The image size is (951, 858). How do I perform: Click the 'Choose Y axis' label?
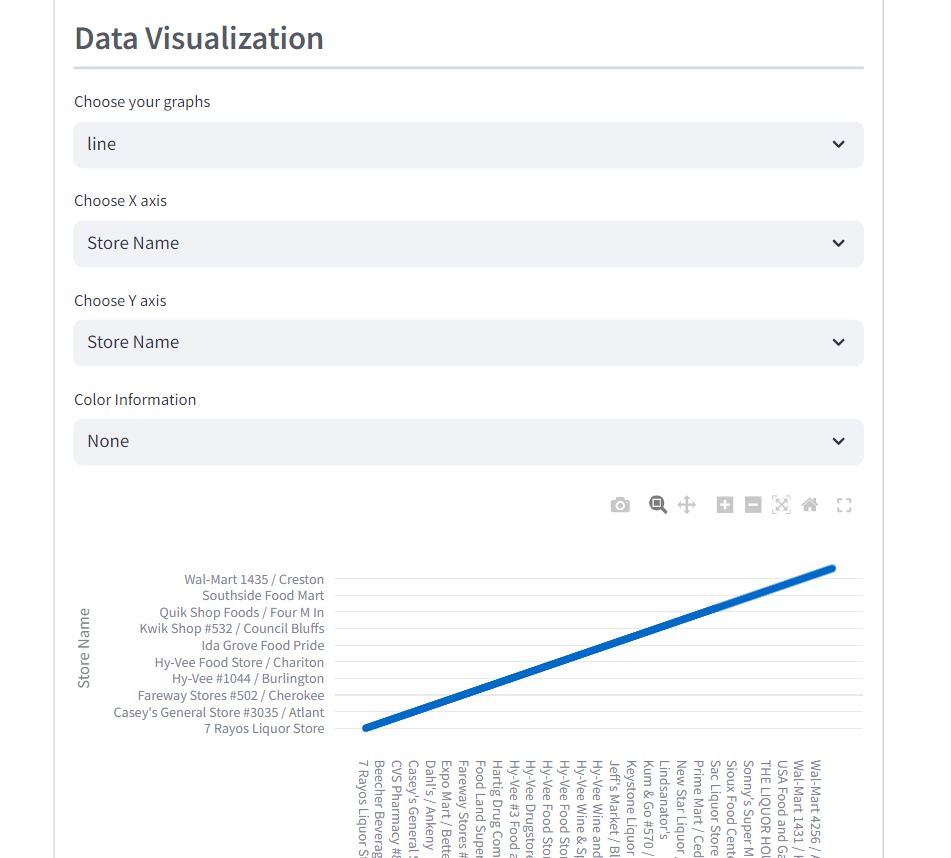pos(120,301)
